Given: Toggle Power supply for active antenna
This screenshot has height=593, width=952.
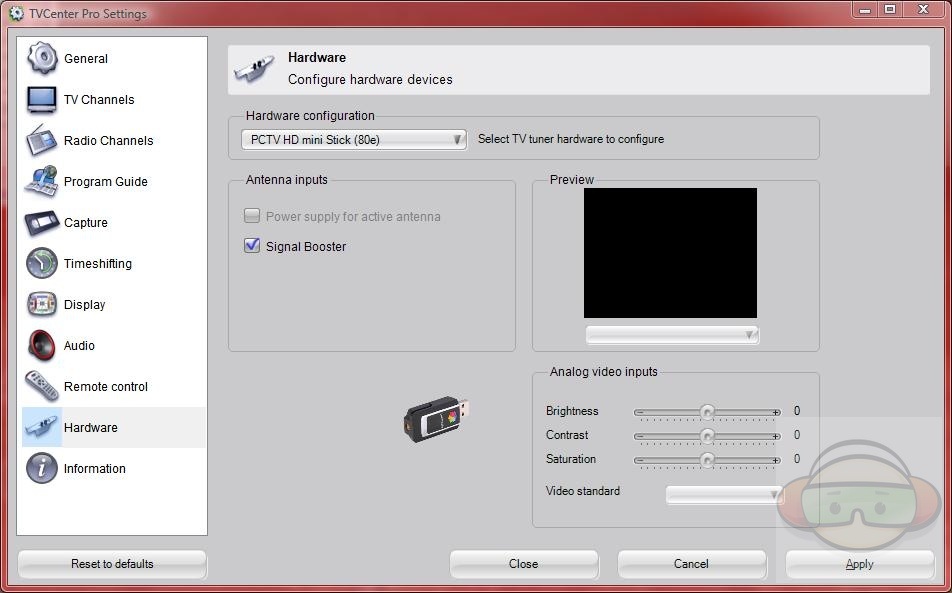Looking at the screenshot, I should click(252, 216).
